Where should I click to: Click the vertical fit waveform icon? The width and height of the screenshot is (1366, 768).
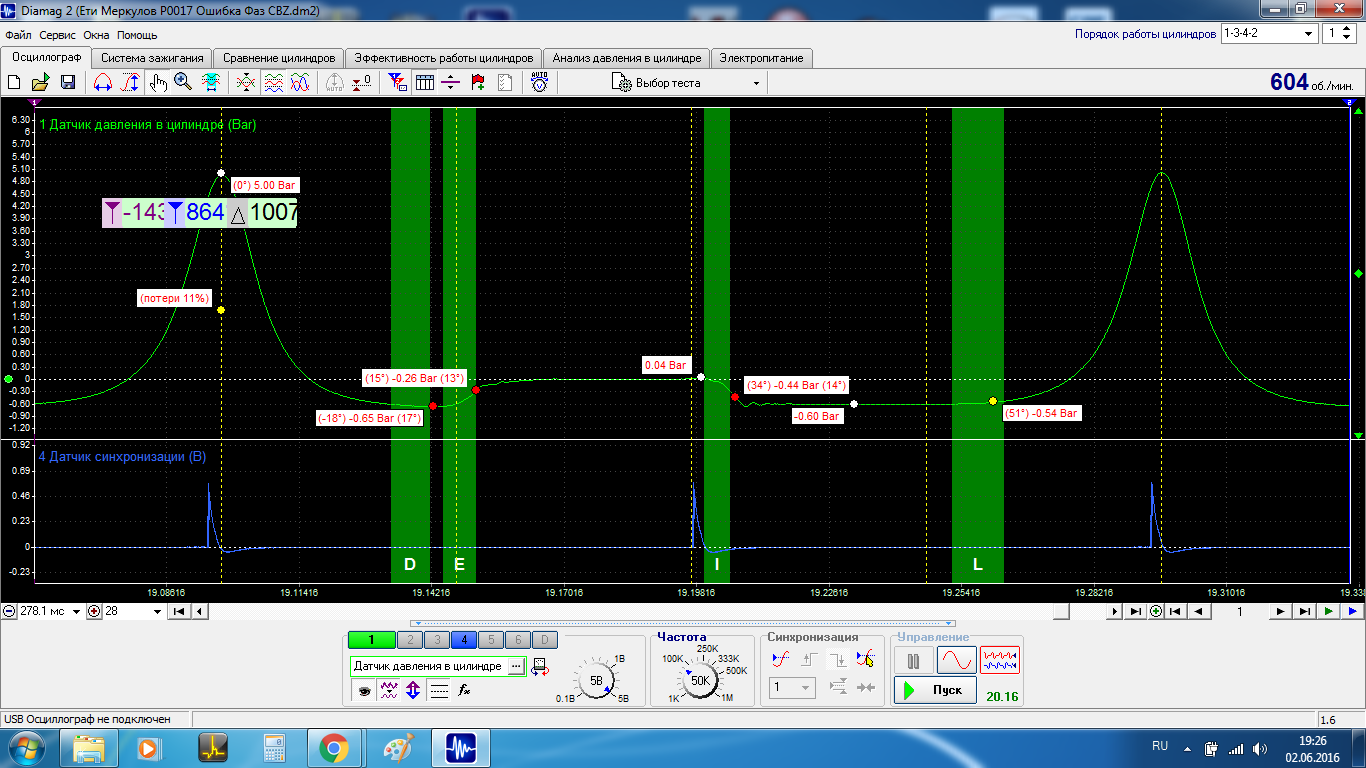(211, 83)
